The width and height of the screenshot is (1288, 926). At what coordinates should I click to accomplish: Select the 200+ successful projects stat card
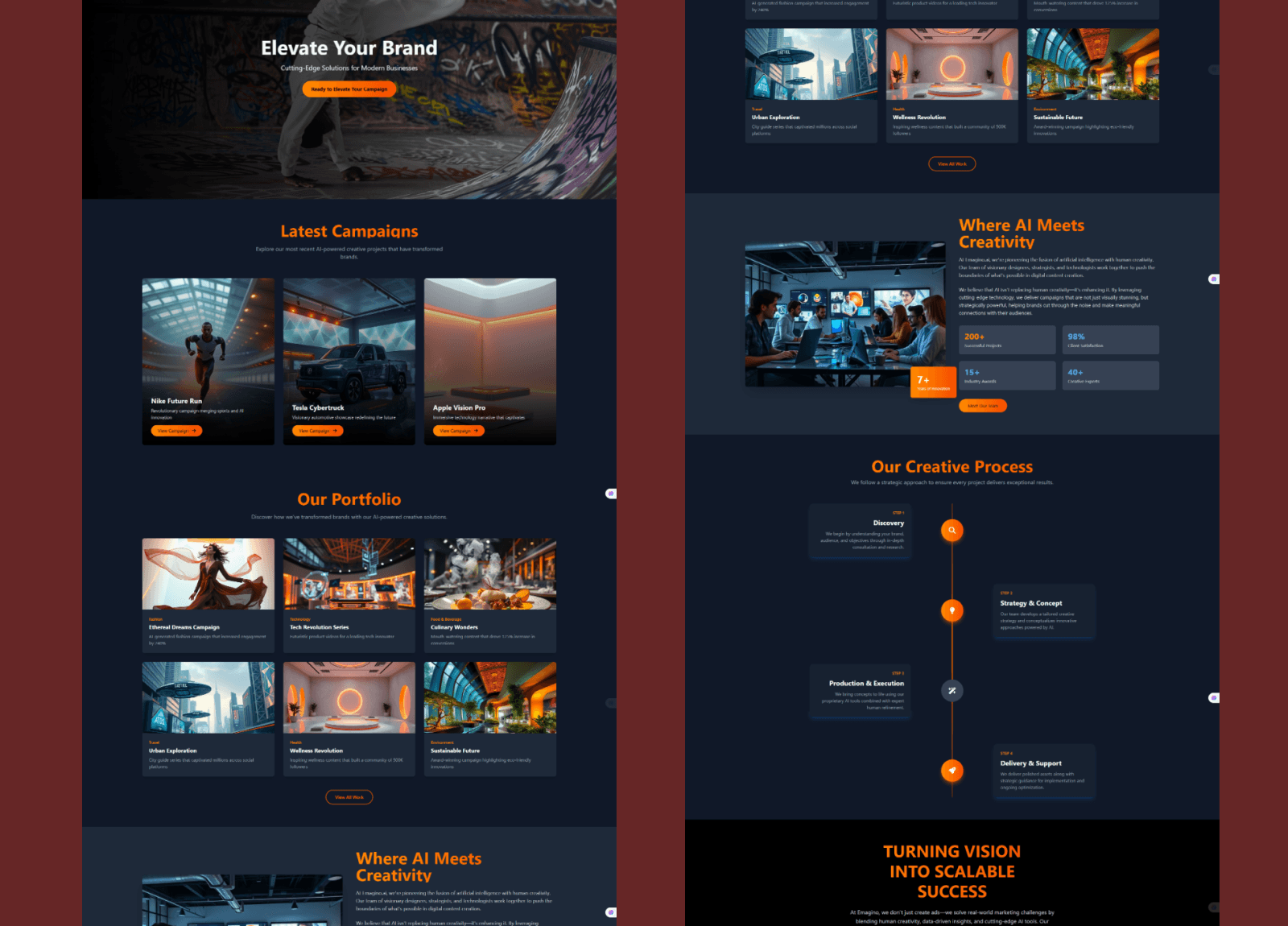tap(1007, 340)
